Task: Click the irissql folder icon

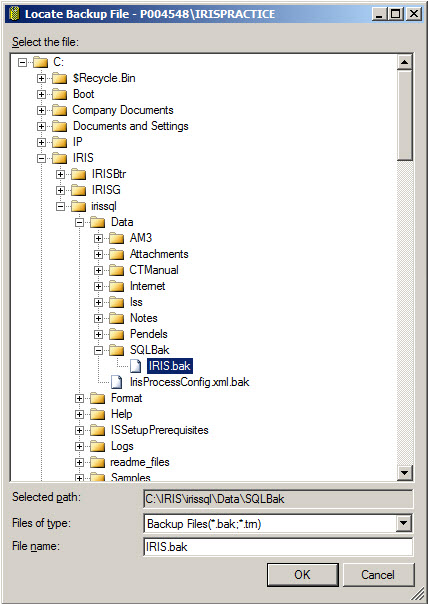Action: tap(78, 206)
